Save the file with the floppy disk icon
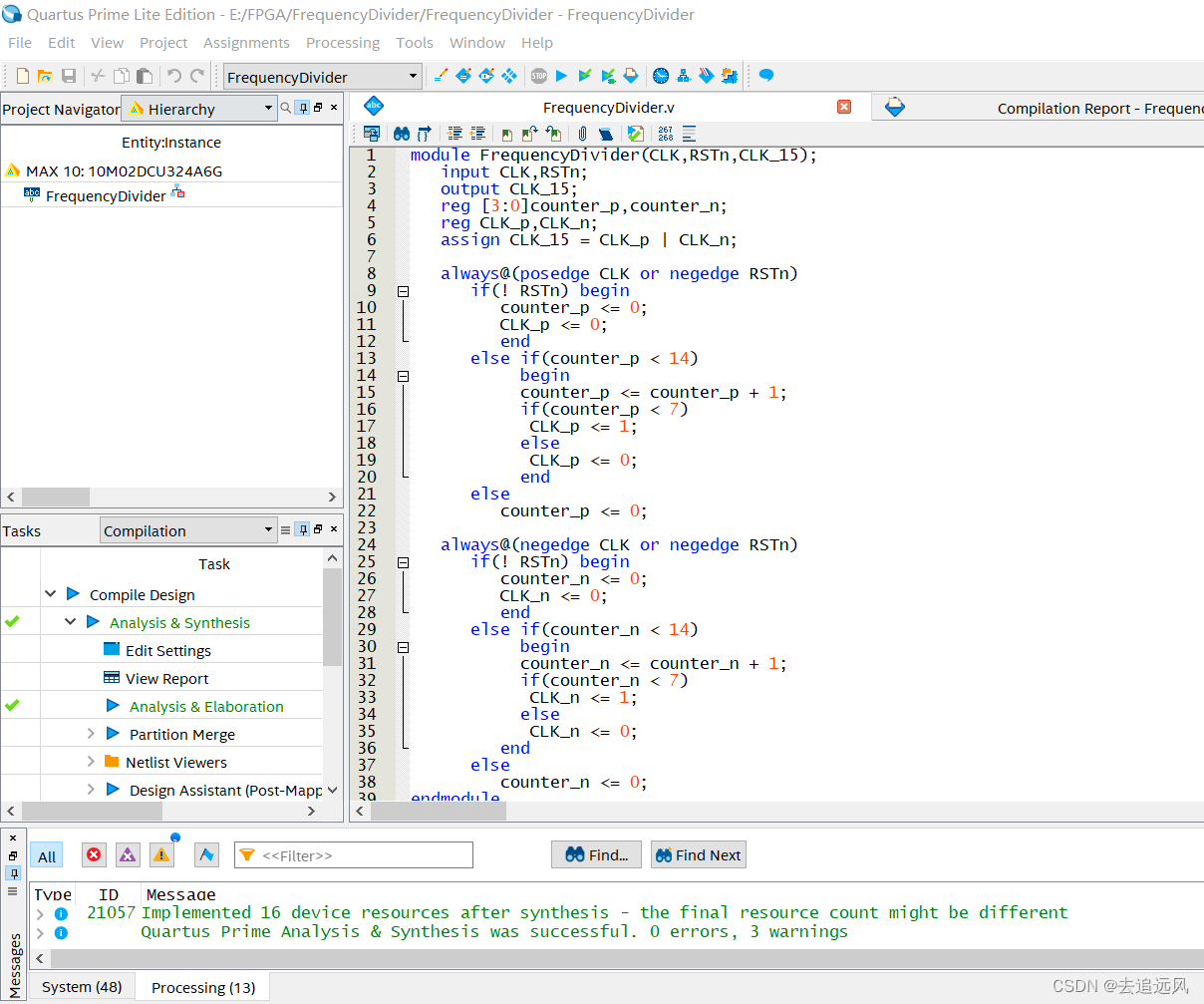The height and width of the screenshot is (1004, 1204). coord(69,76)
